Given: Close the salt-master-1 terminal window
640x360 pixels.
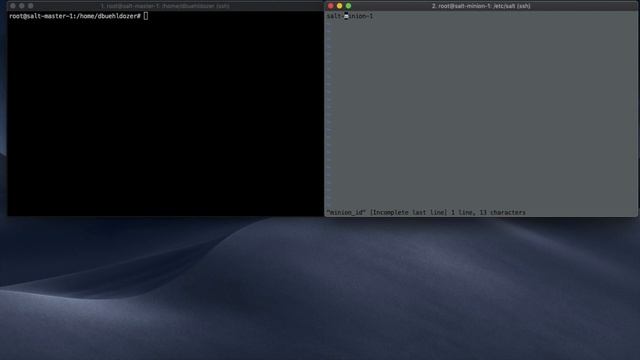Looking at the screenshot, I should 13,6.
